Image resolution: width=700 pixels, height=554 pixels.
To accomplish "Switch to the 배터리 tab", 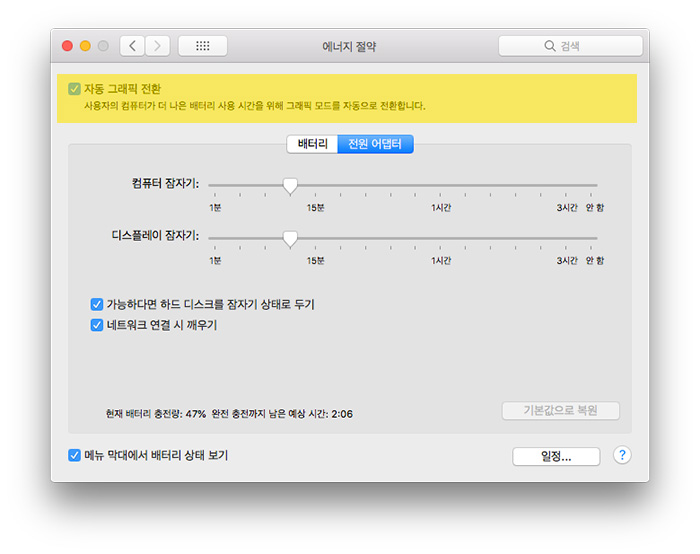I will 312,144.
